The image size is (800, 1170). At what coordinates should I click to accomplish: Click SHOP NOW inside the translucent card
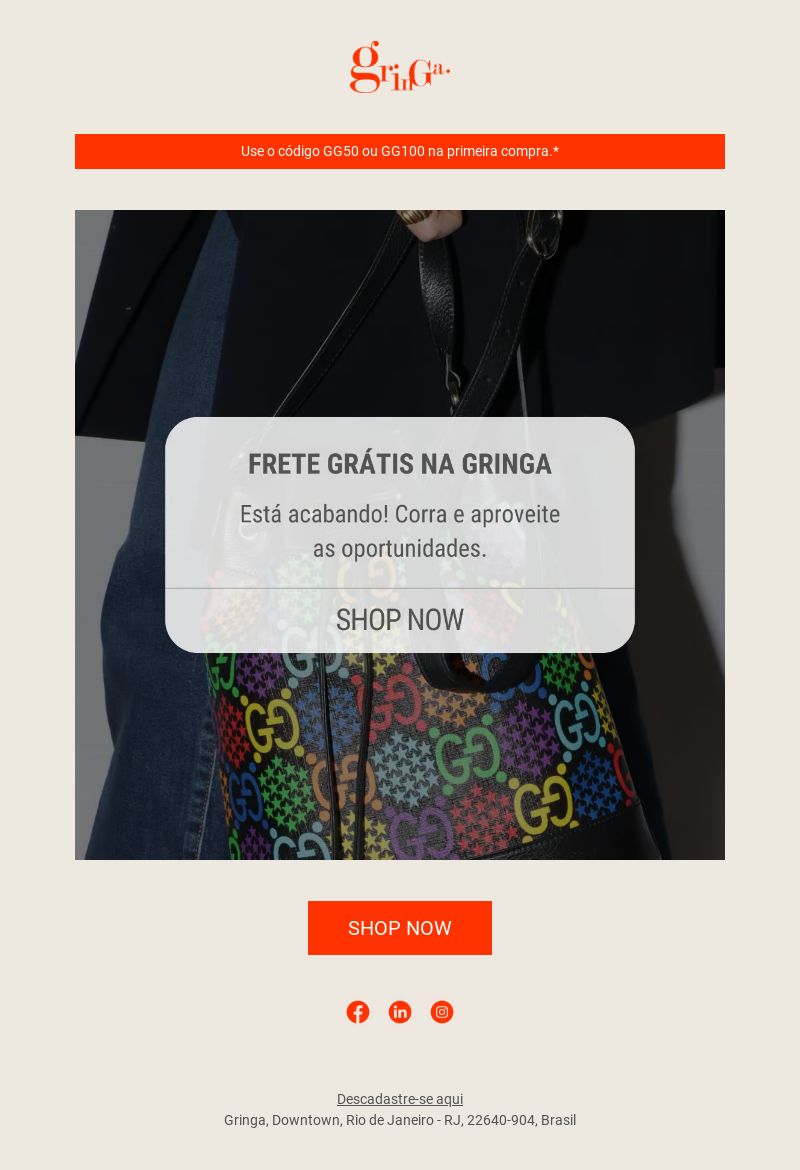click(x=400, y=619)
